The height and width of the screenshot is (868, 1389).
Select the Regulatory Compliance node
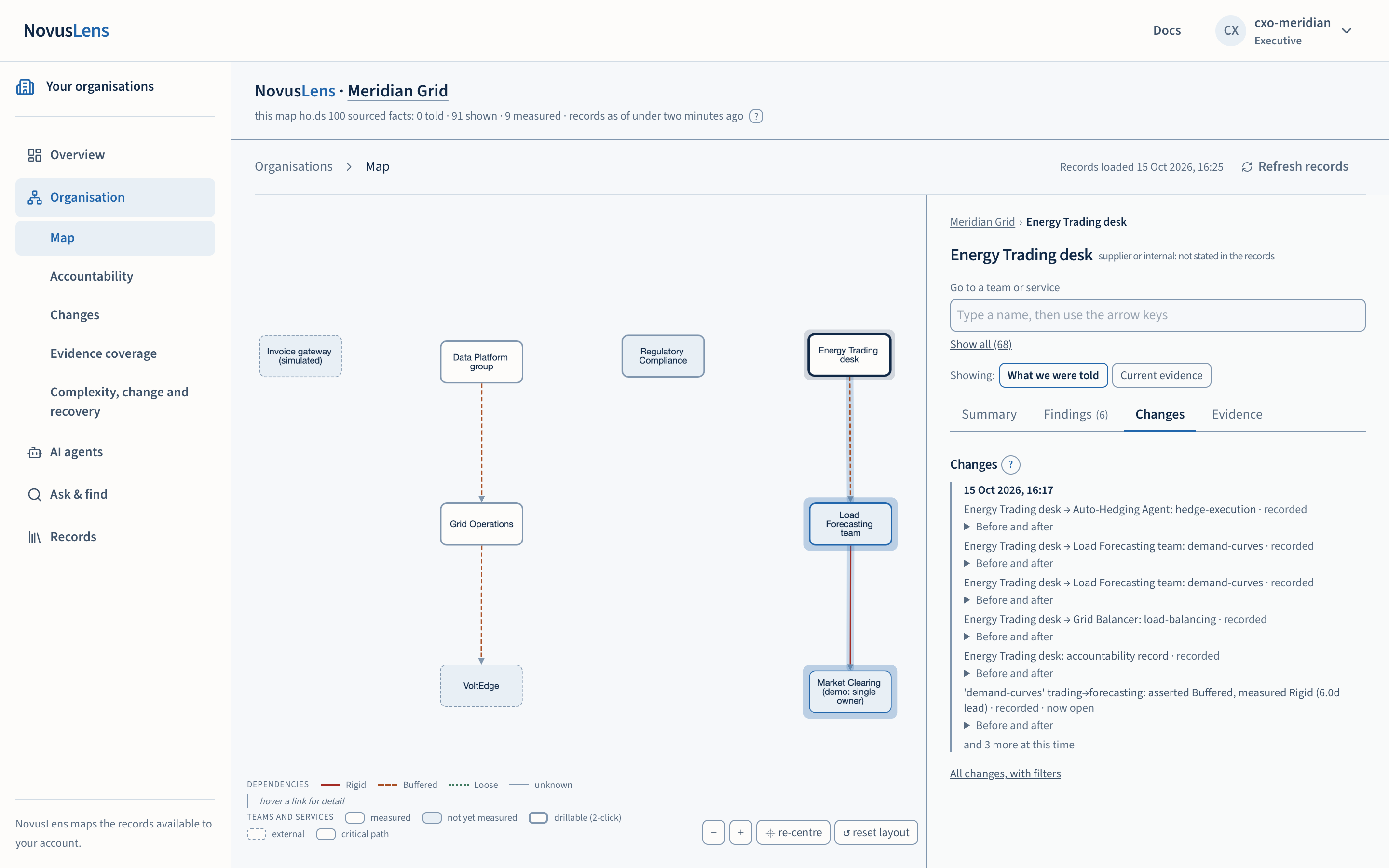pos(663,356)
